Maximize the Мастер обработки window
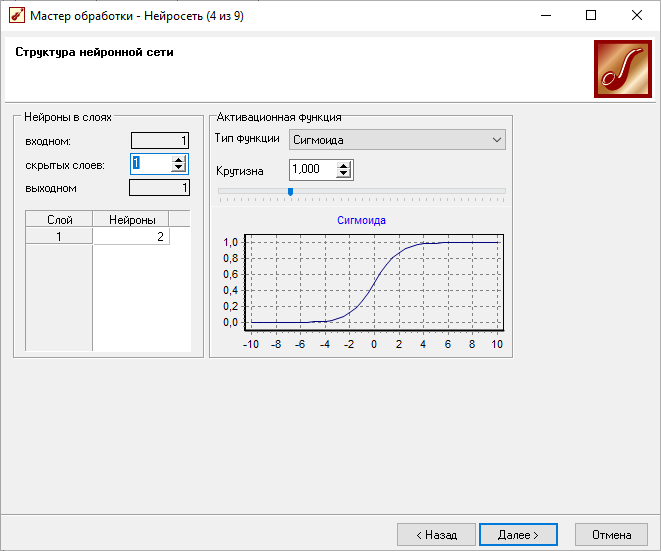The image size is (661, 551). [591, 16]
